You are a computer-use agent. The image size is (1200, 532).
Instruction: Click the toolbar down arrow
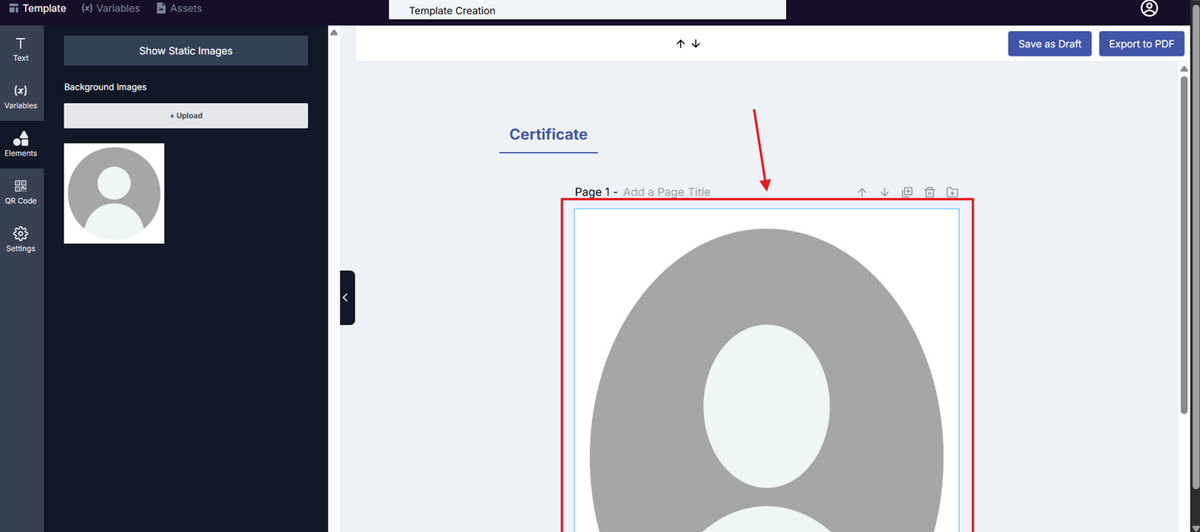coord(696,44)
